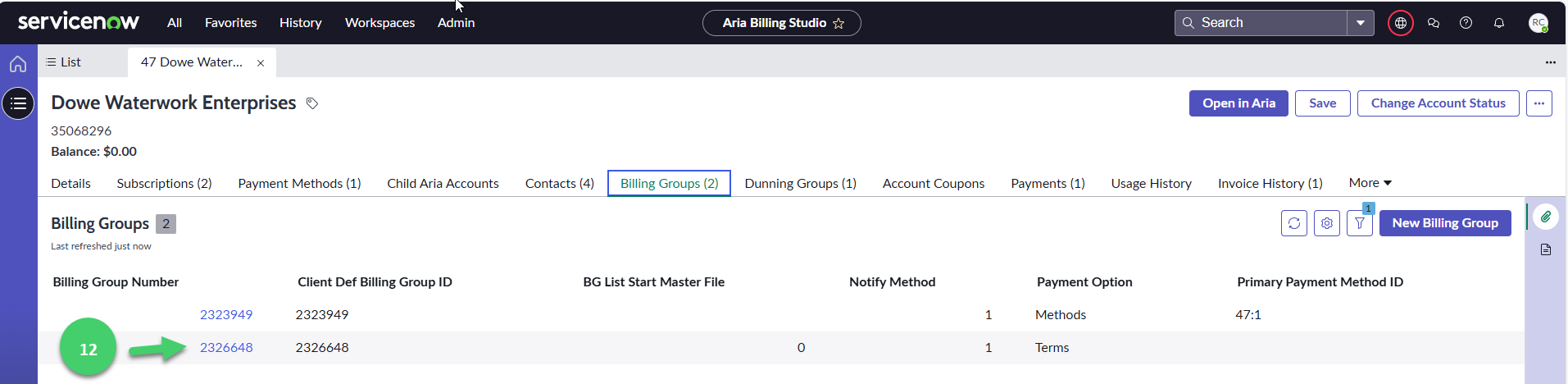Click the search magnifier icon
Viewport: 1568px width, 384px height.
point(1188,23)
